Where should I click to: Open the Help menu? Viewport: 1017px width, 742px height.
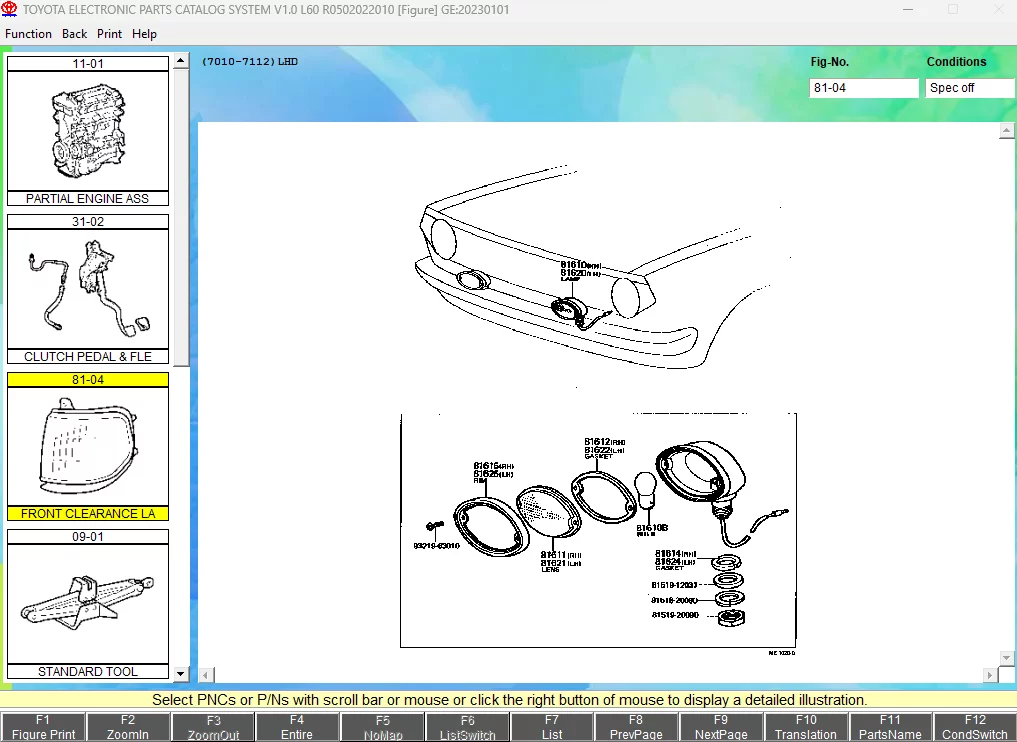pyautogui.click(x=144, y=33)
